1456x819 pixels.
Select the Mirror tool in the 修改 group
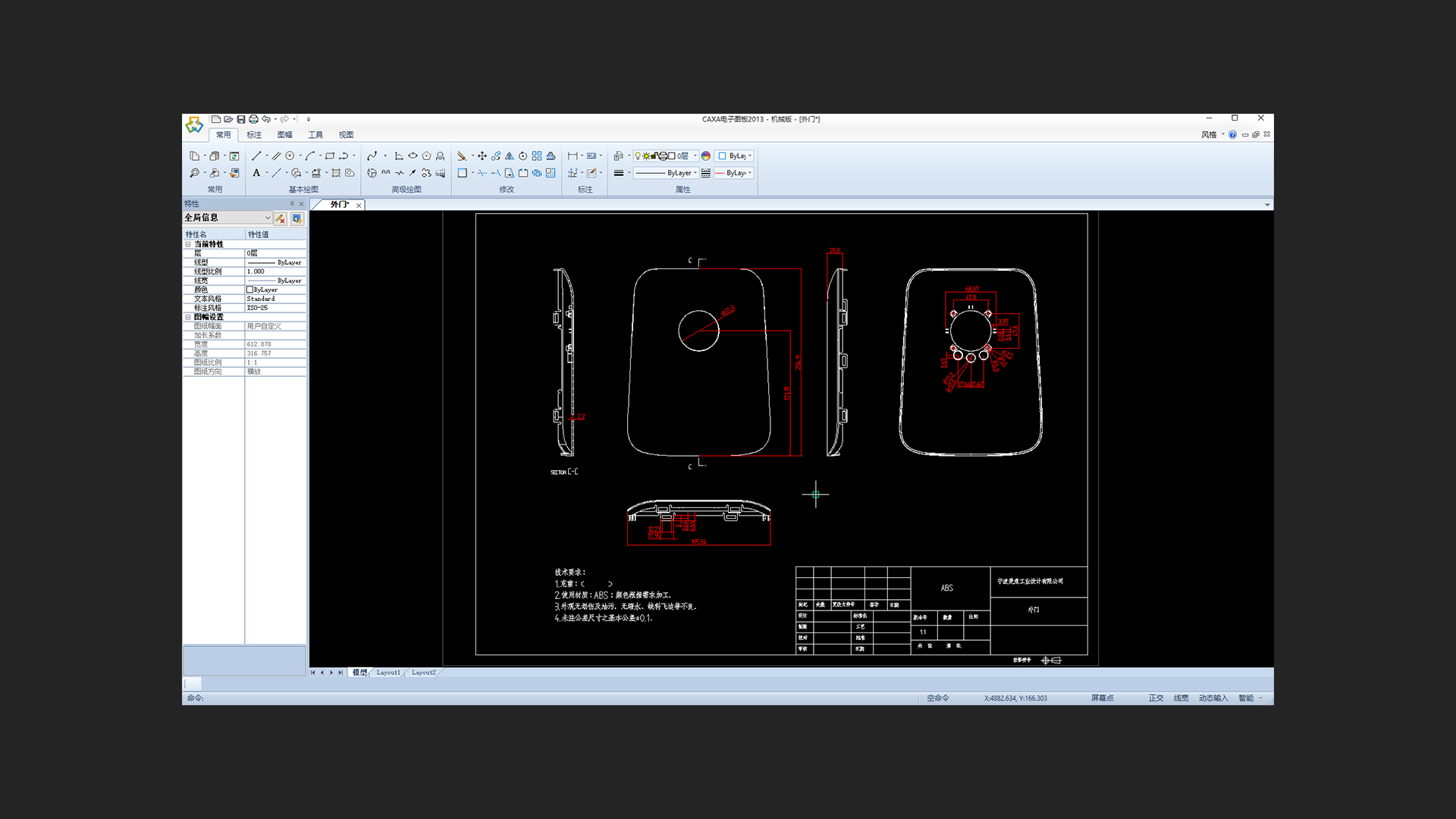(510, 155)
